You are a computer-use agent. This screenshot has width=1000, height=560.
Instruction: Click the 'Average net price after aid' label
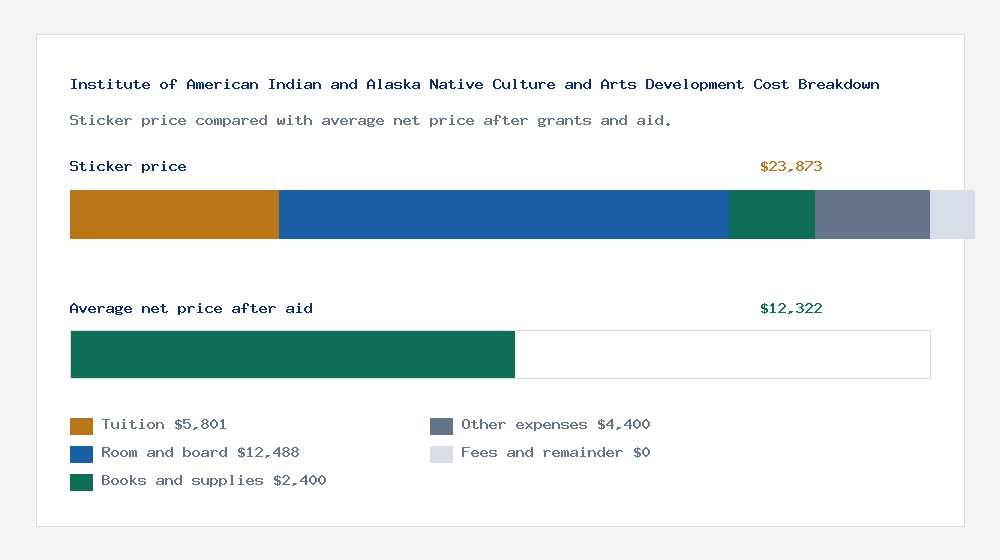coord(191,309)
